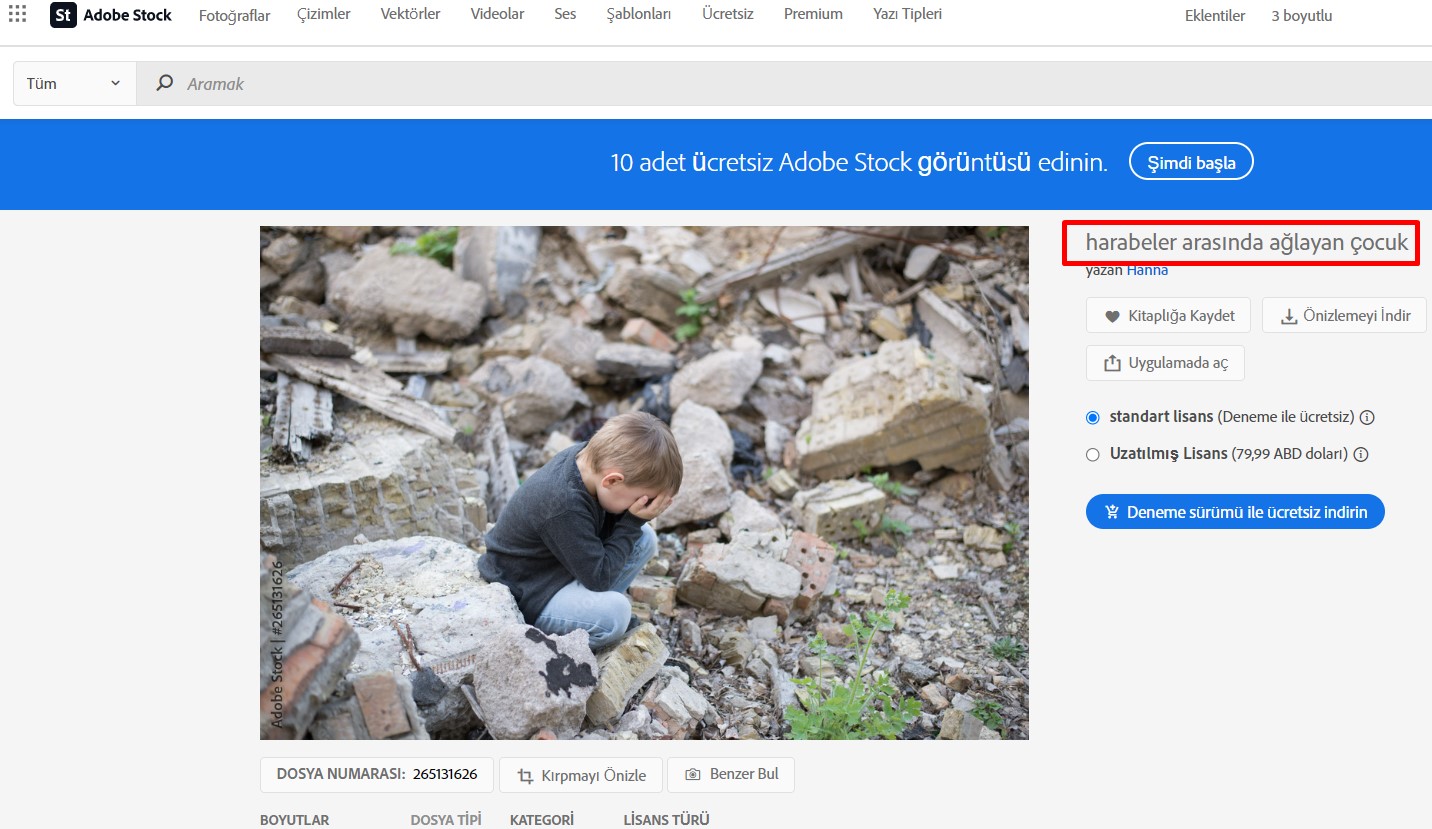
Task: Click the Şimdi başla banner button
Action: 1190,162
